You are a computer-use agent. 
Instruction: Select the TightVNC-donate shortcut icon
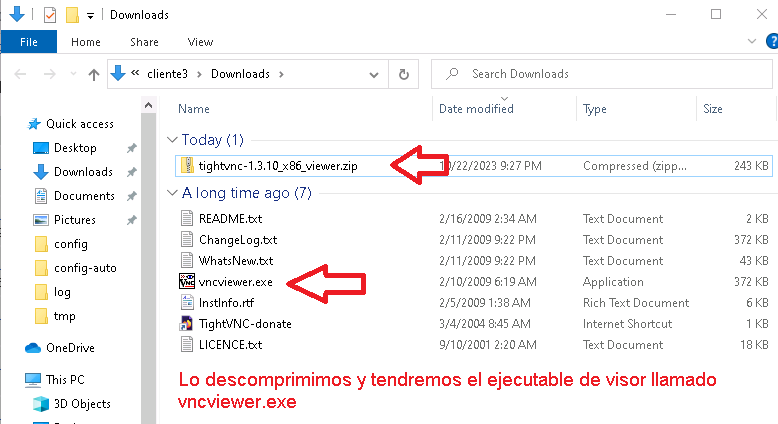(187, 323)
